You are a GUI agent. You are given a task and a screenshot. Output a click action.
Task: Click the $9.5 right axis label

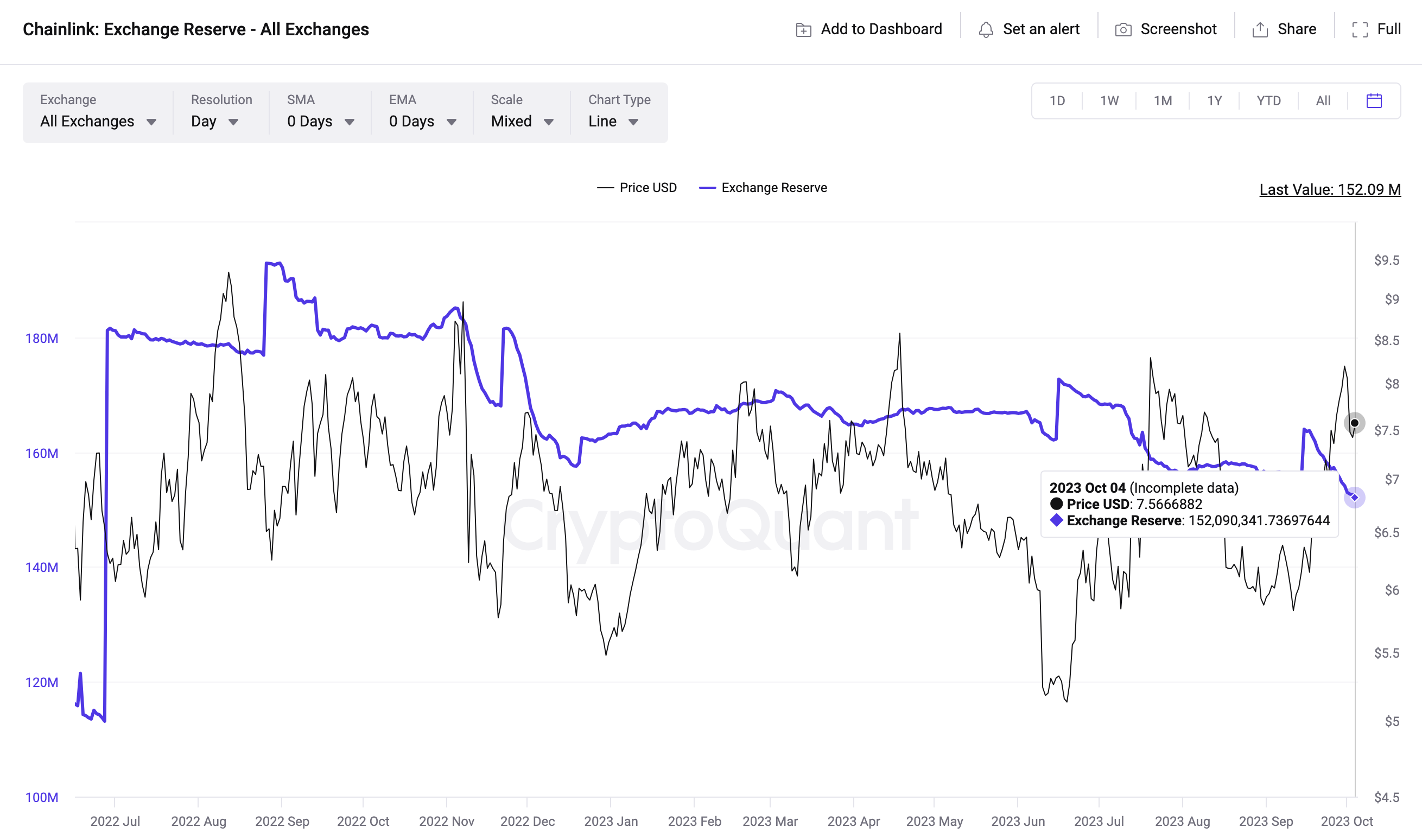[1386, 260]
